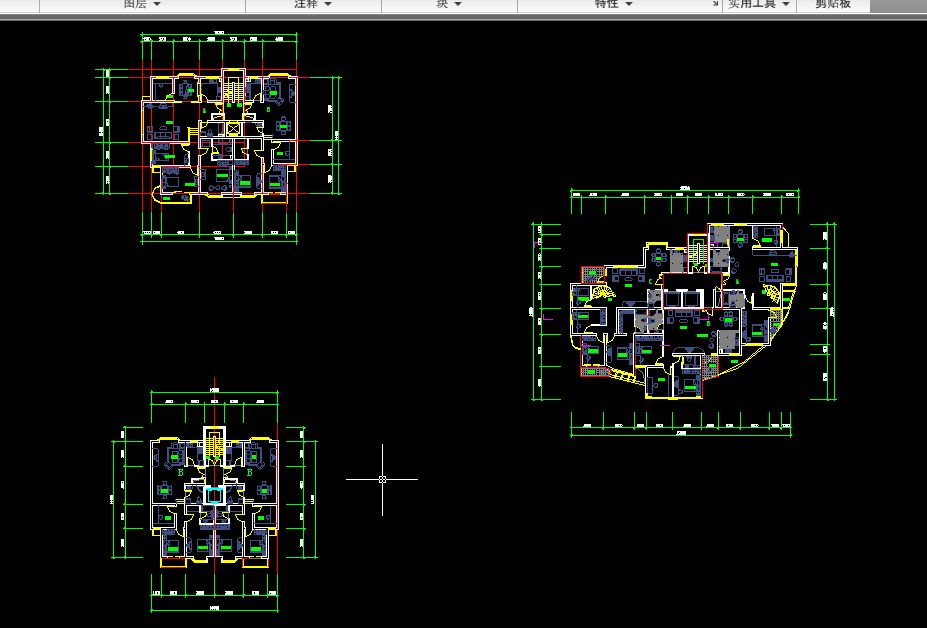Select cyan elevator box in bottom-left plan
This screenshot has width=927, height=628.
pyautogui.click(x=214, y=495)
